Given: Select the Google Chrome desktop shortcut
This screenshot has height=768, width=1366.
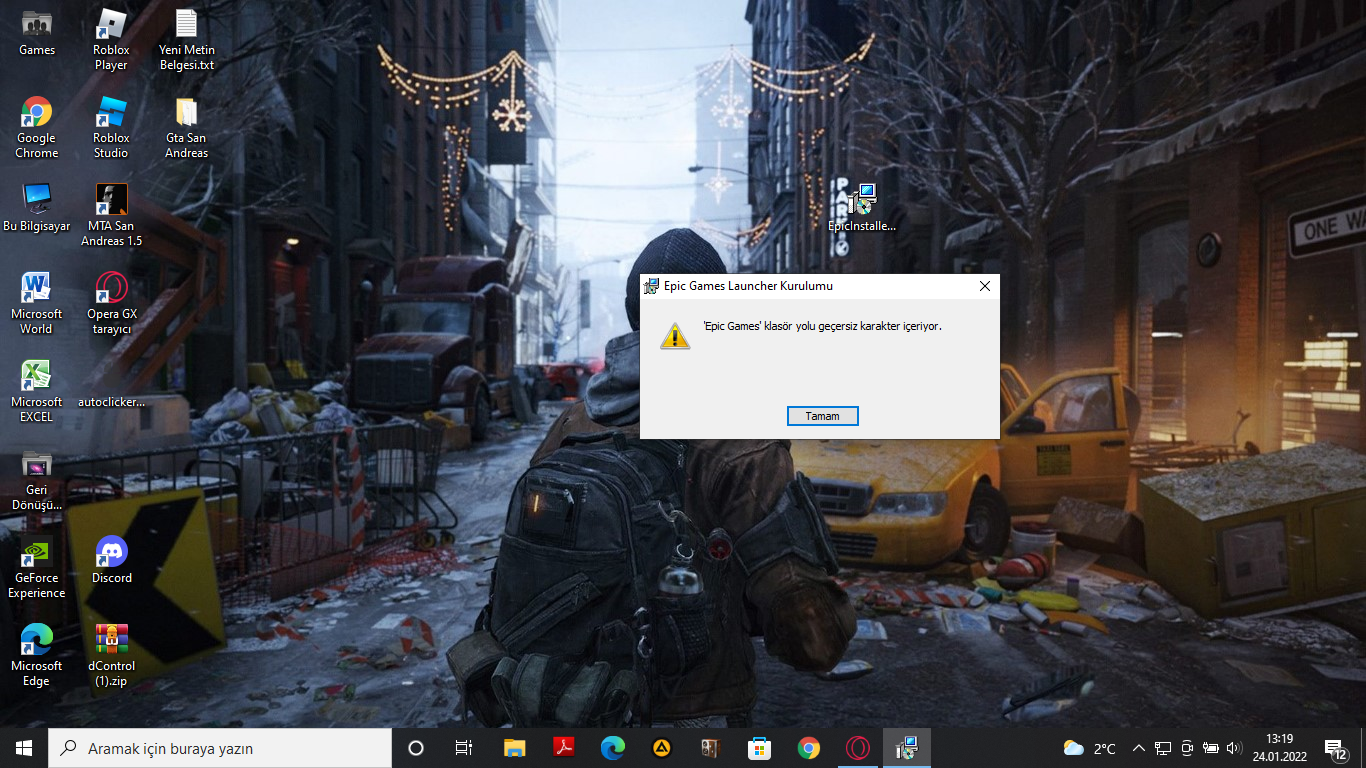Looking at the screenshot, I should click(37, 128).
